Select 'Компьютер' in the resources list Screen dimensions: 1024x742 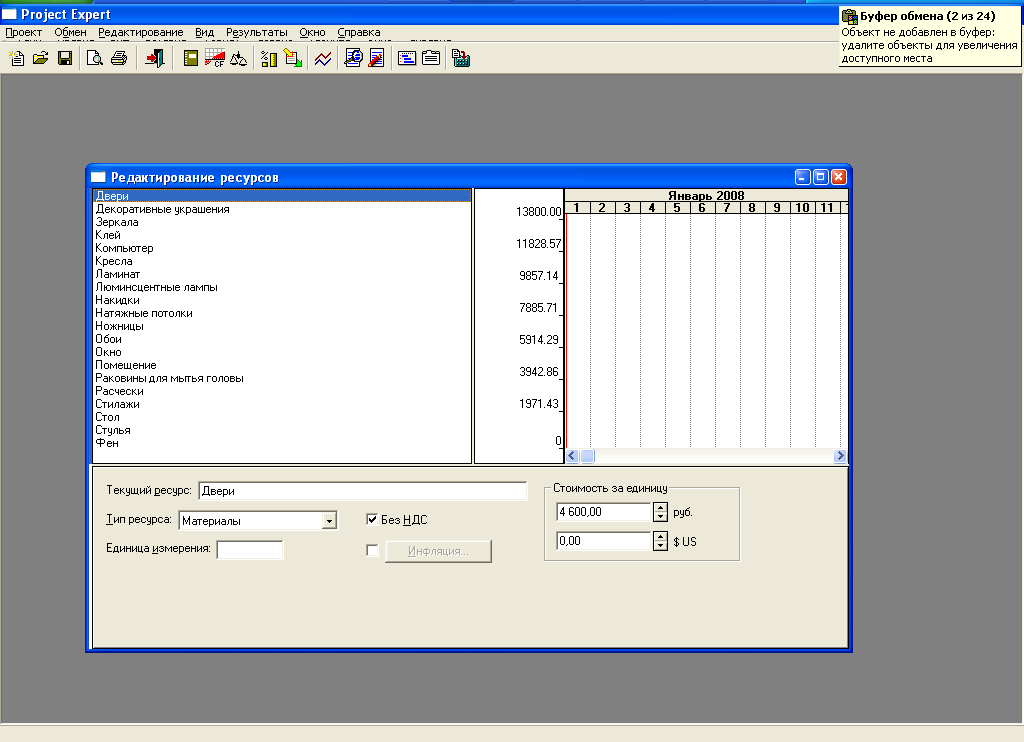click(124, 248)
